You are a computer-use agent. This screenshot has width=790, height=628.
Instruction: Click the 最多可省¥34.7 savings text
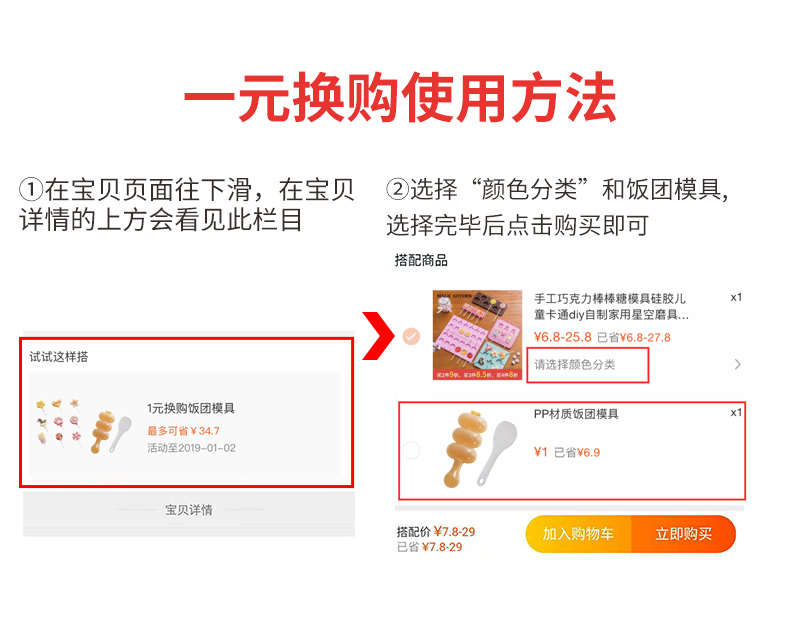click(x=183, y=431)
